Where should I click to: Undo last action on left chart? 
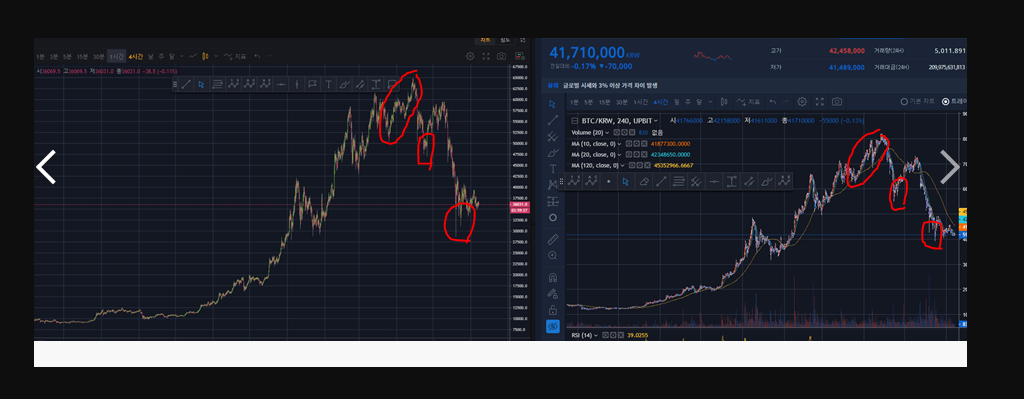pyautogui.click(x=257, y=56)
